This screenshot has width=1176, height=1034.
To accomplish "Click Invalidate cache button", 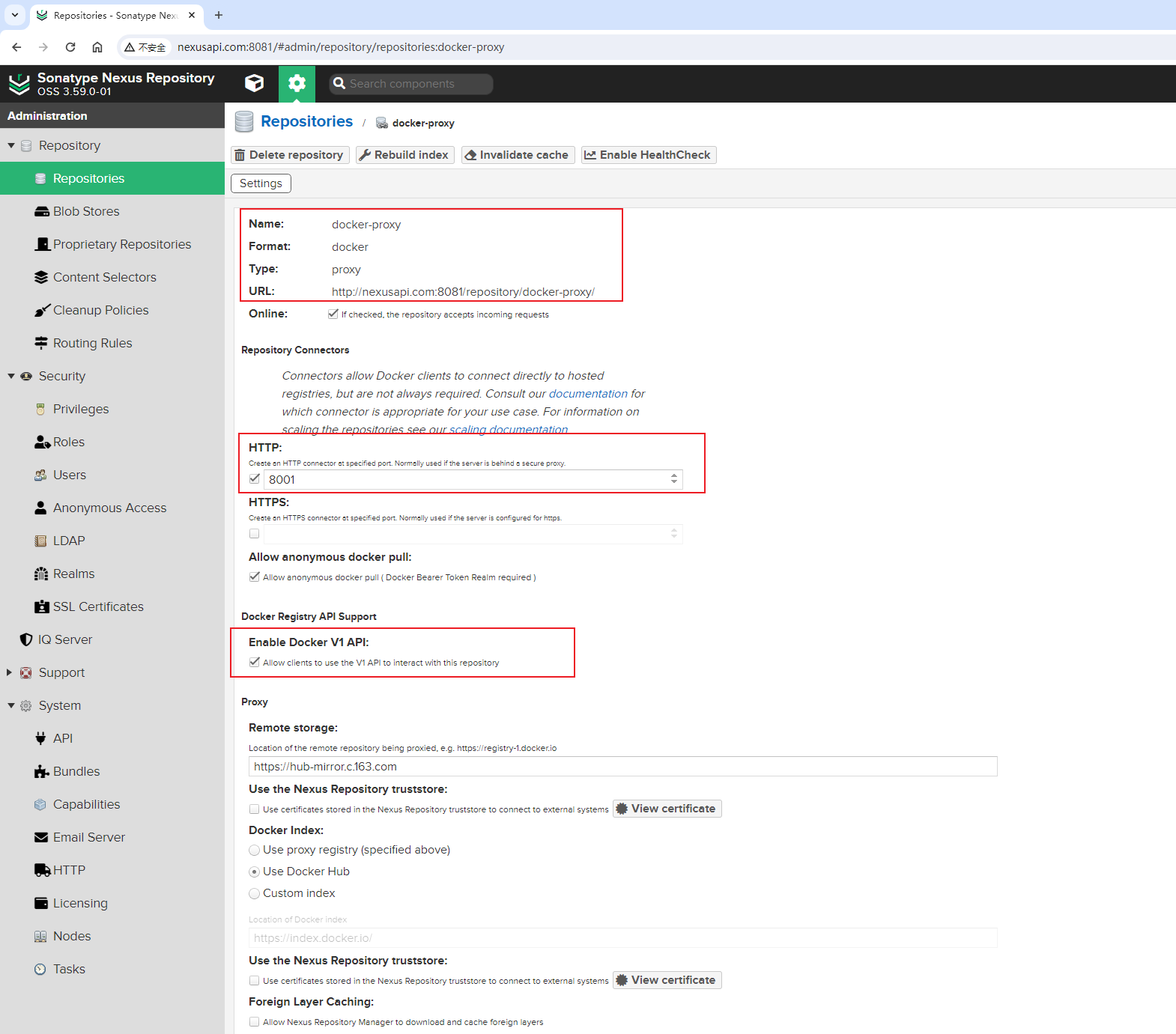I will pyautogui.click(x=518, y=155).
